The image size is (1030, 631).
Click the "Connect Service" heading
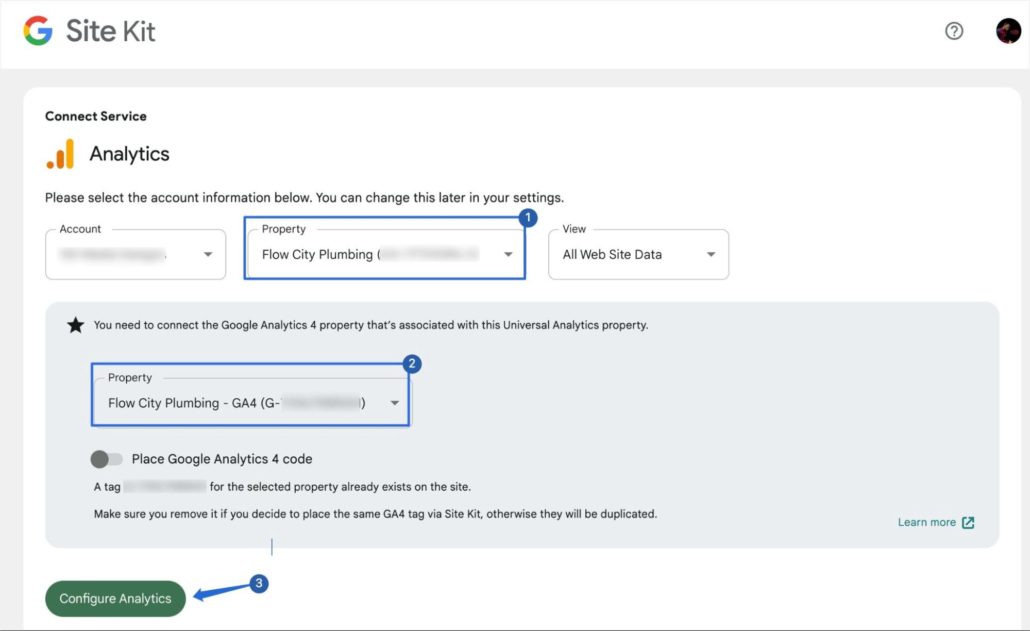96,116
